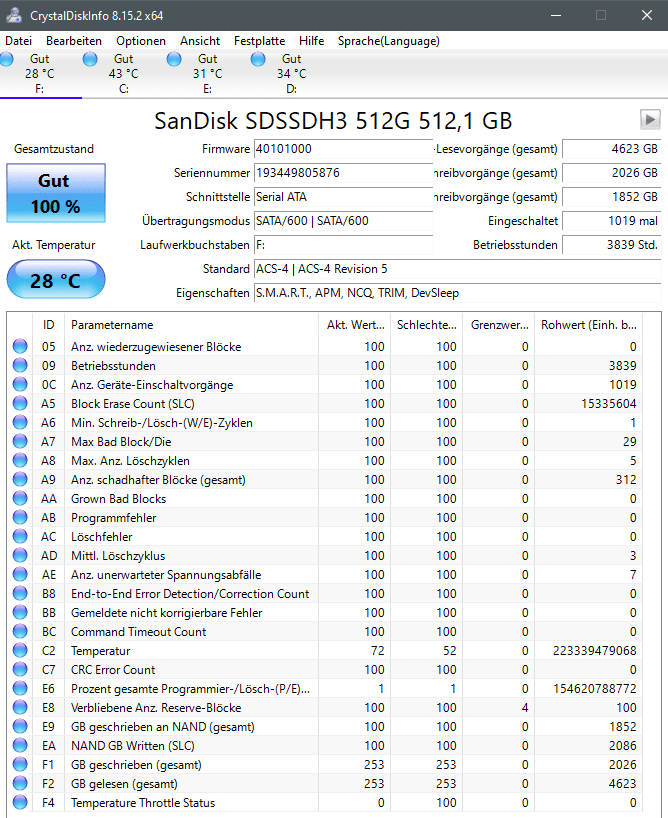Click status icon of Mittl. Löschzyklus row
This screenshot has width=668, height=818.
(20, 556)
